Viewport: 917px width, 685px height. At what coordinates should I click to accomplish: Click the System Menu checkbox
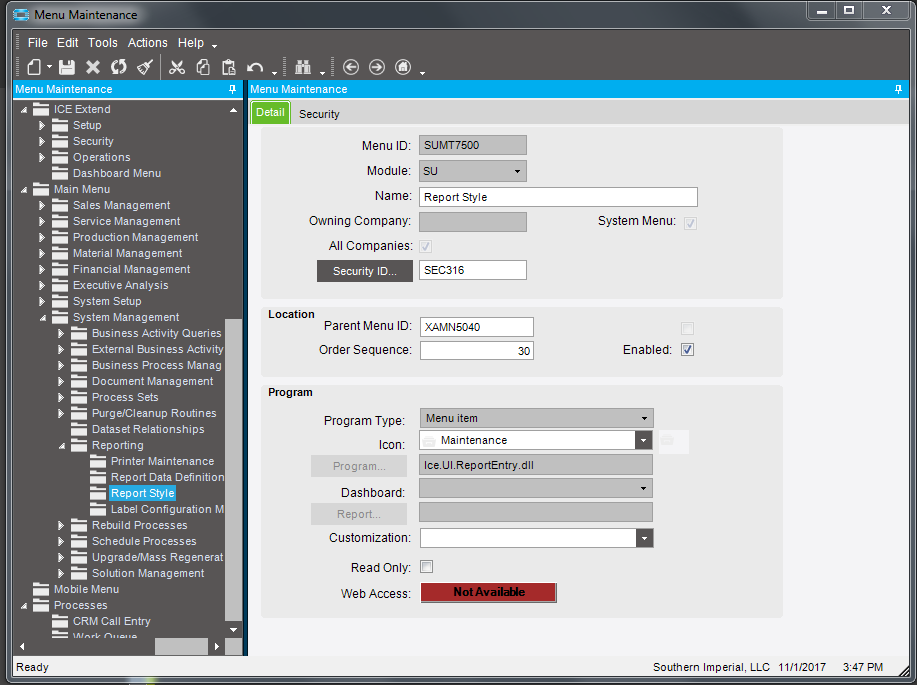point(690,223)
